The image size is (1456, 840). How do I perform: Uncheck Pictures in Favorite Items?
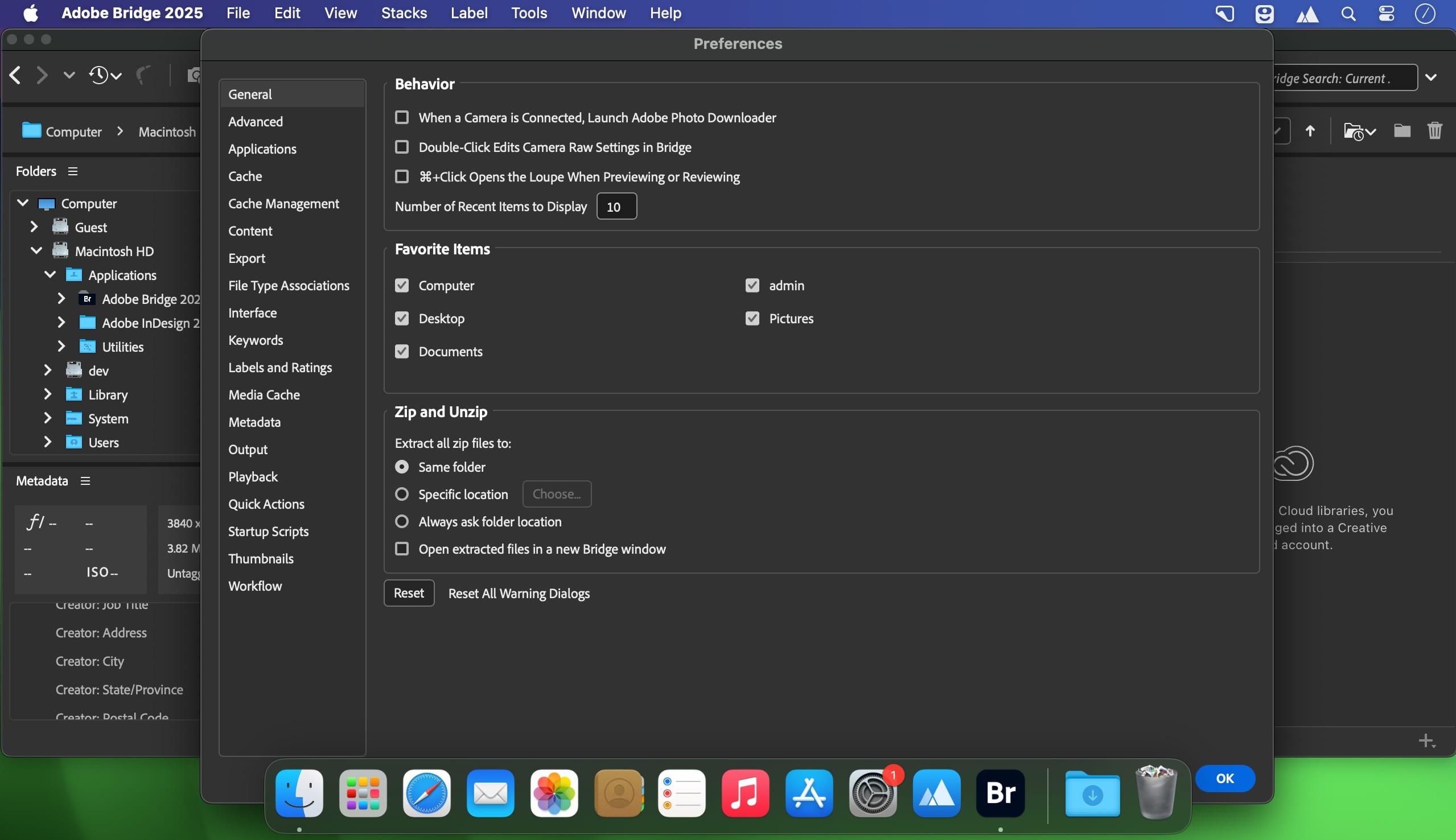click(x=752, y=318)
